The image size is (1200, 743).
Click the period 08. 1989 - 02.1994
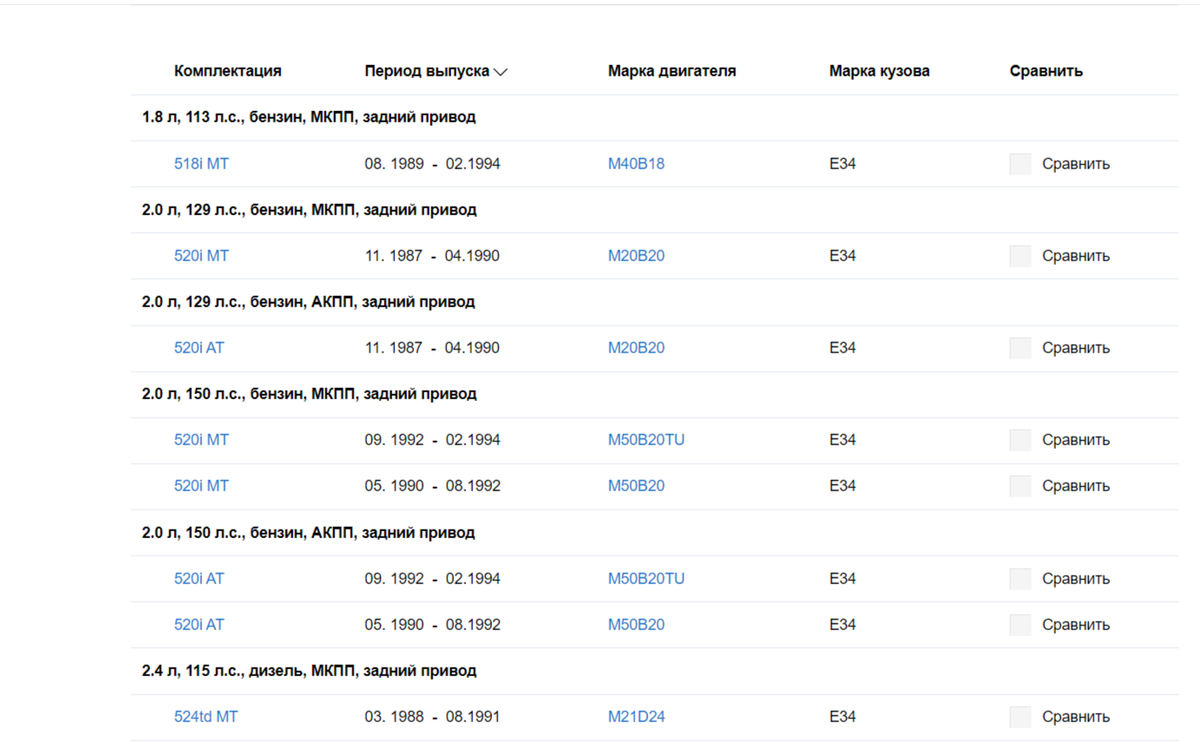(432, 164)
